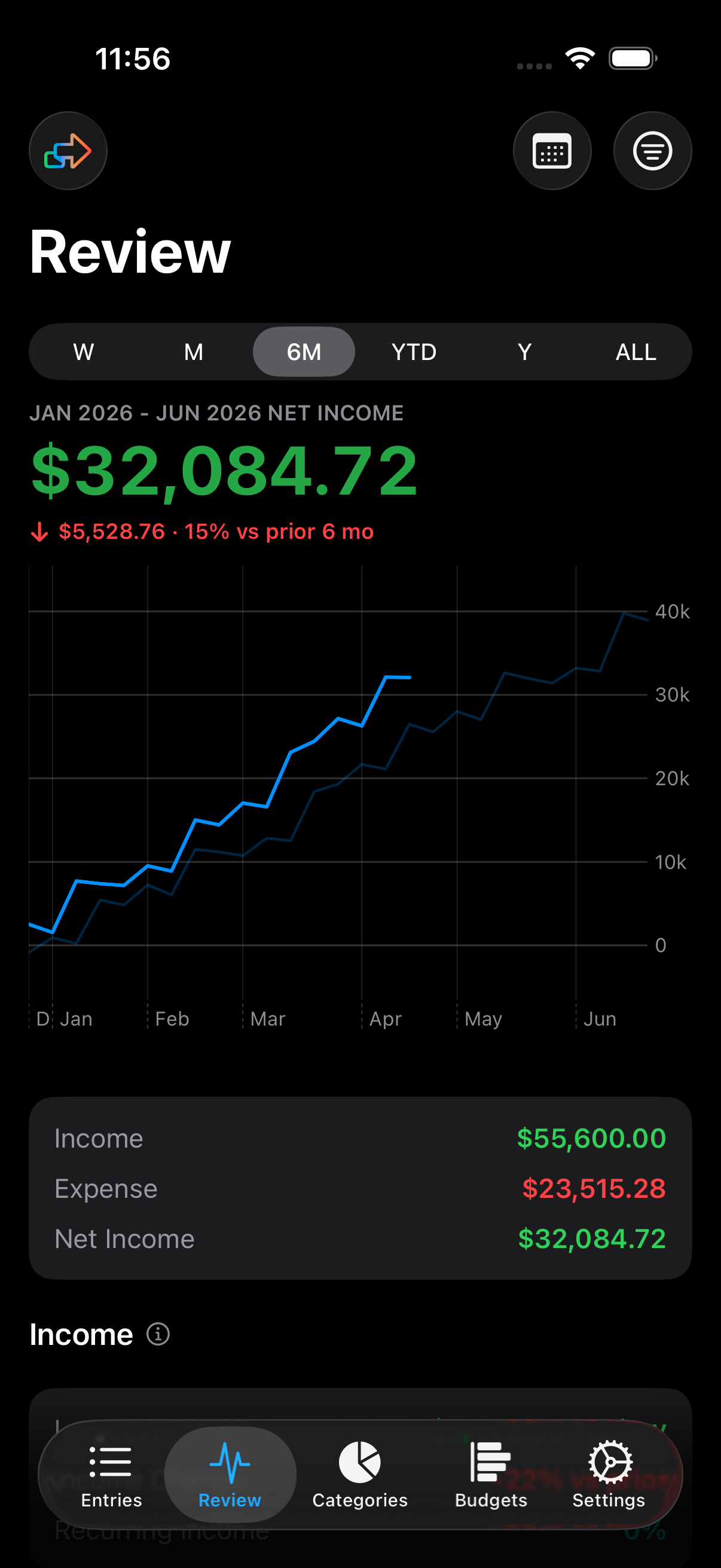Open Settings gear tab
721x1568 pixels.
coord(609,1474)
